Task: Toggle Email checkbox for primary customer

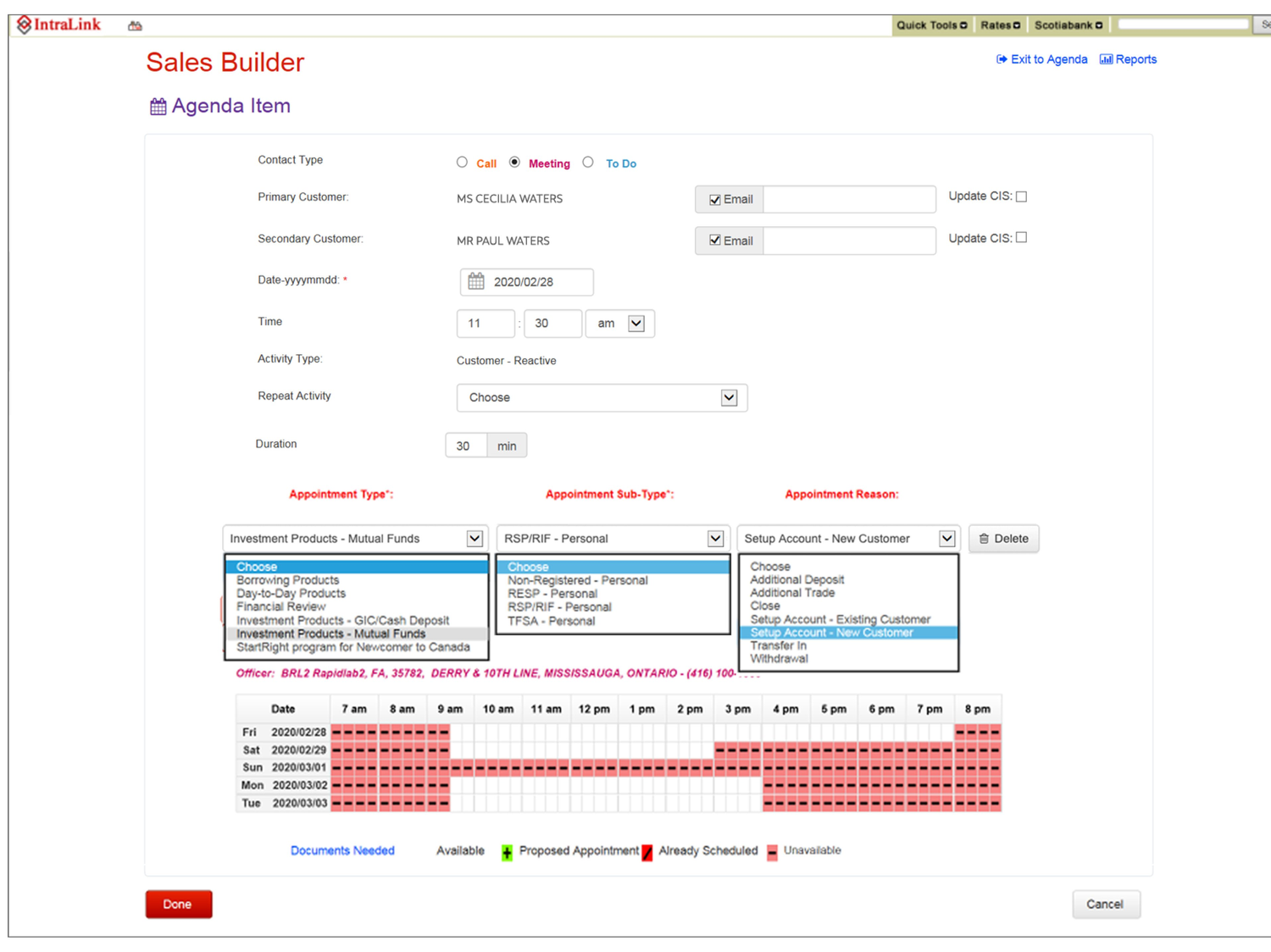Action: 715,200
